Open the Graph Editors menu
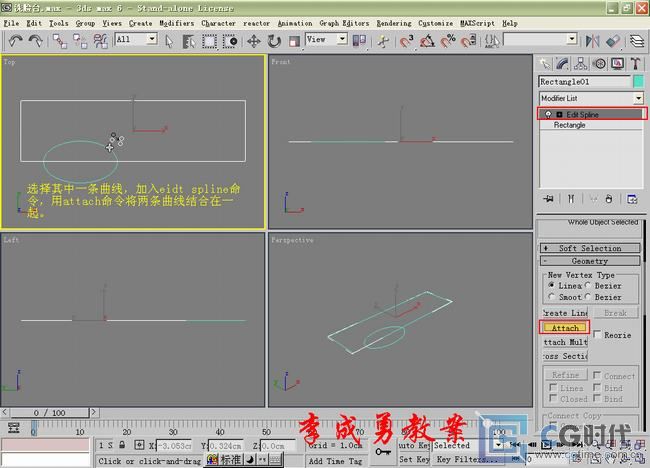Screen dimensions: 650x468 [344, 23]
